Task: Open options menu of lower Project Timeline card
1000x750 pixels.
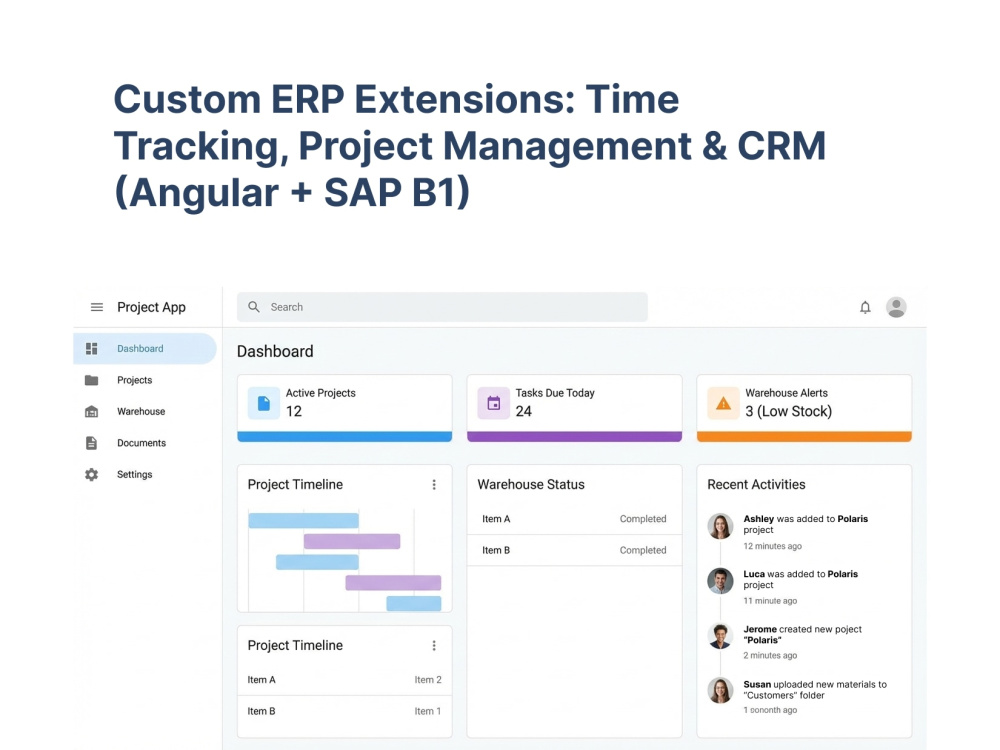Action: click(434, 645)
